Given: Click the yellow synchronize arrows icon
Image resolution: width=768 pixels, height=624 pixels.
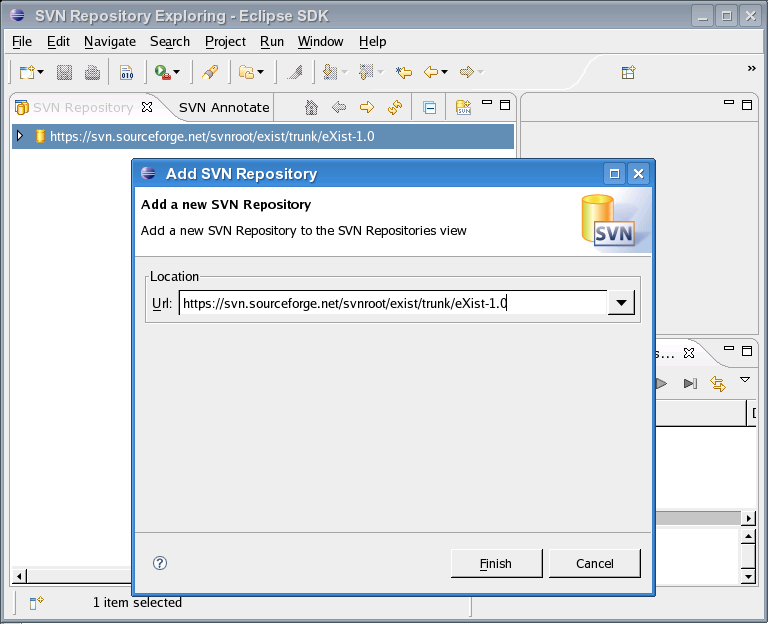Looking at the screenshot, I should (718, 384).
